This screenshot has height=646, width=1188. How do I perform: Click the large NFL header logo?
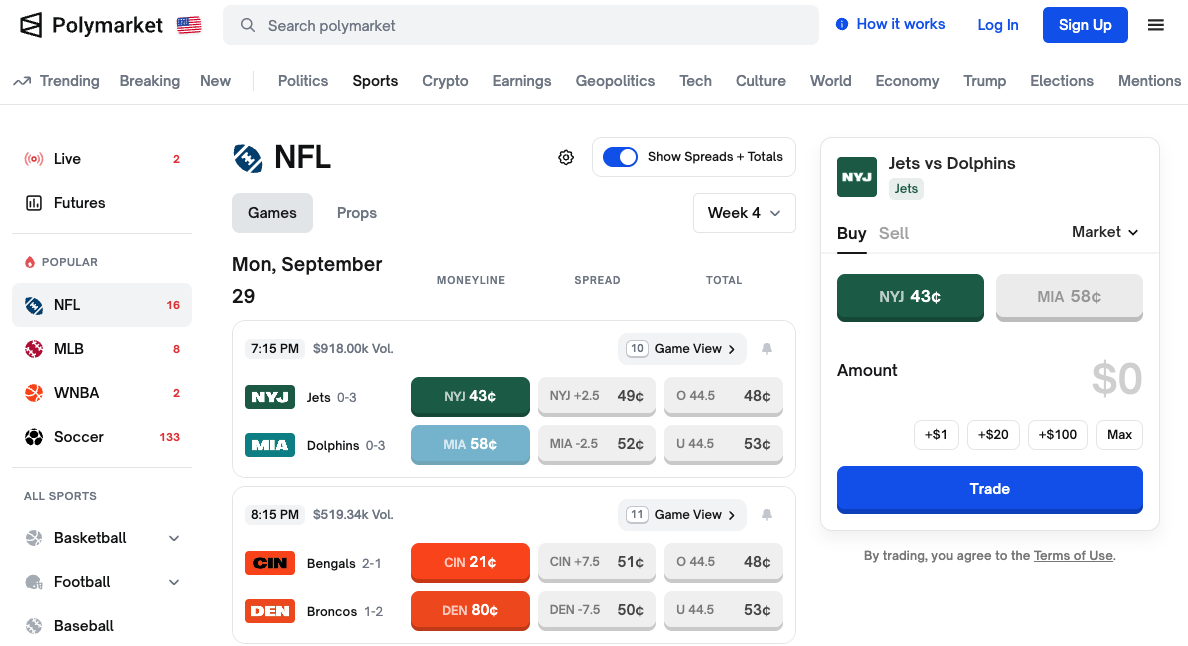pos(248,158)
